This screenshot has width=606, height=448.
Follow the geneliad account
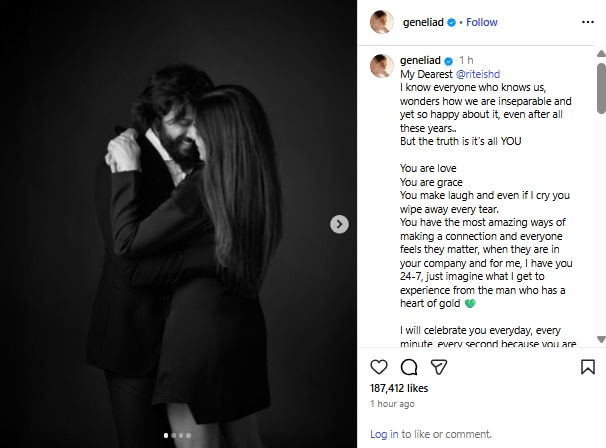click(482, 22)
